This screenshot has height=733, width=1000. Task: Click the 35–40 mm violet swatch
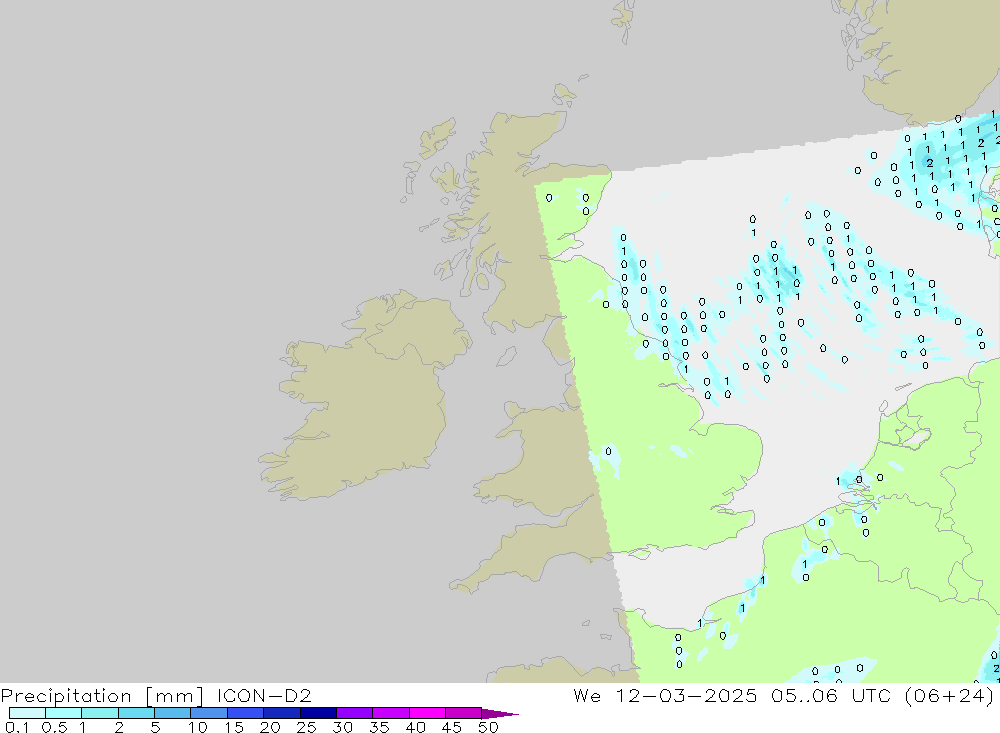390,713
